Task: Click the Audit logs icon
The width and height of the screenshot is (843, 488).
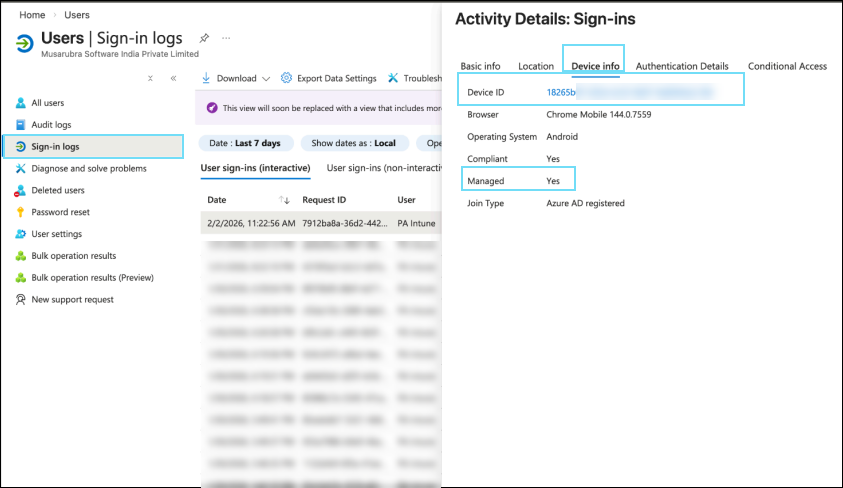Action: pyautogui.click(x=20, y=125)
